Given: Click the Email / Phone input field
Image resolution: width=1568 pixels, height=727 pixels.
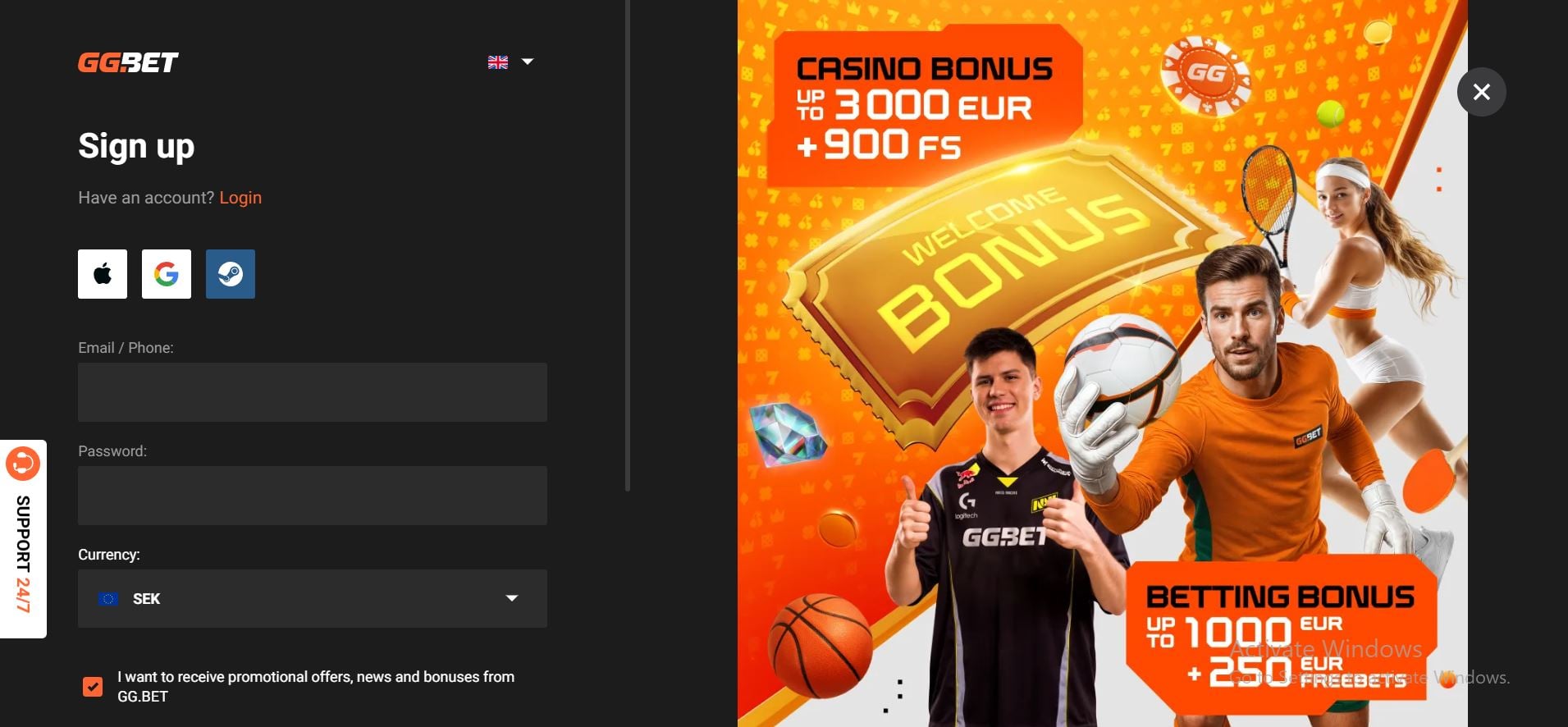Looking at the screenshot, I should (313, 392).
